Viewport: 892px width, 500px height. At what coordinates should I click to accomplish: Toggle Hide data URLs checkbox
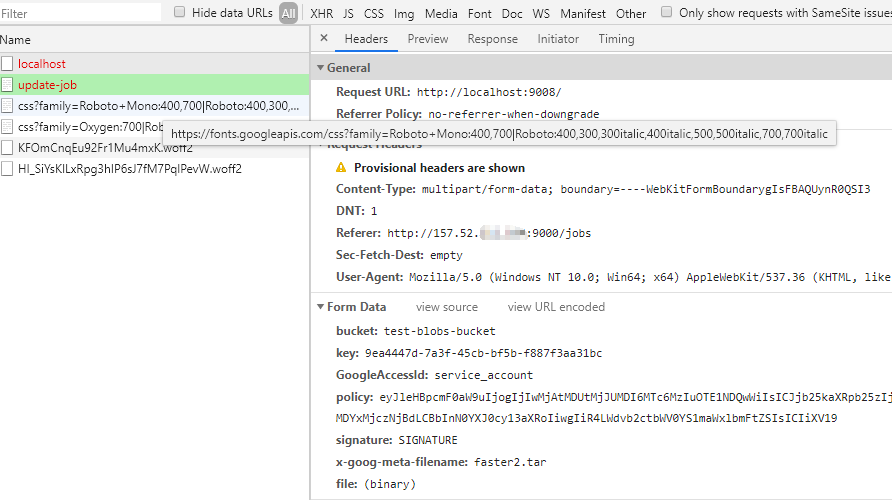click(179, 12)
